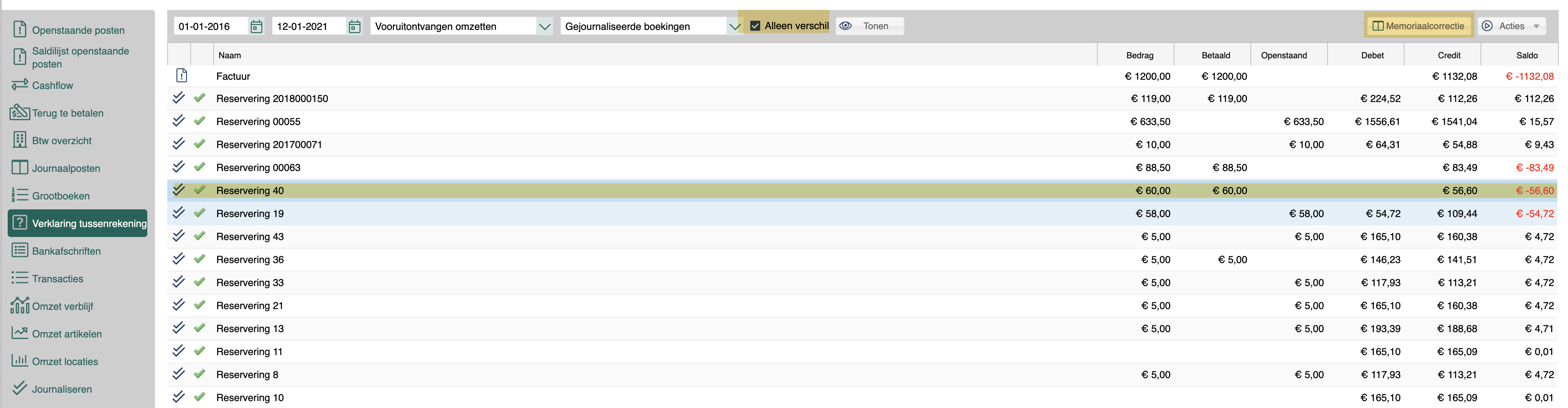Click journalize icon for Reservering 21
Viewport: 1568px width, 408px height.
[x=178, y=304]
